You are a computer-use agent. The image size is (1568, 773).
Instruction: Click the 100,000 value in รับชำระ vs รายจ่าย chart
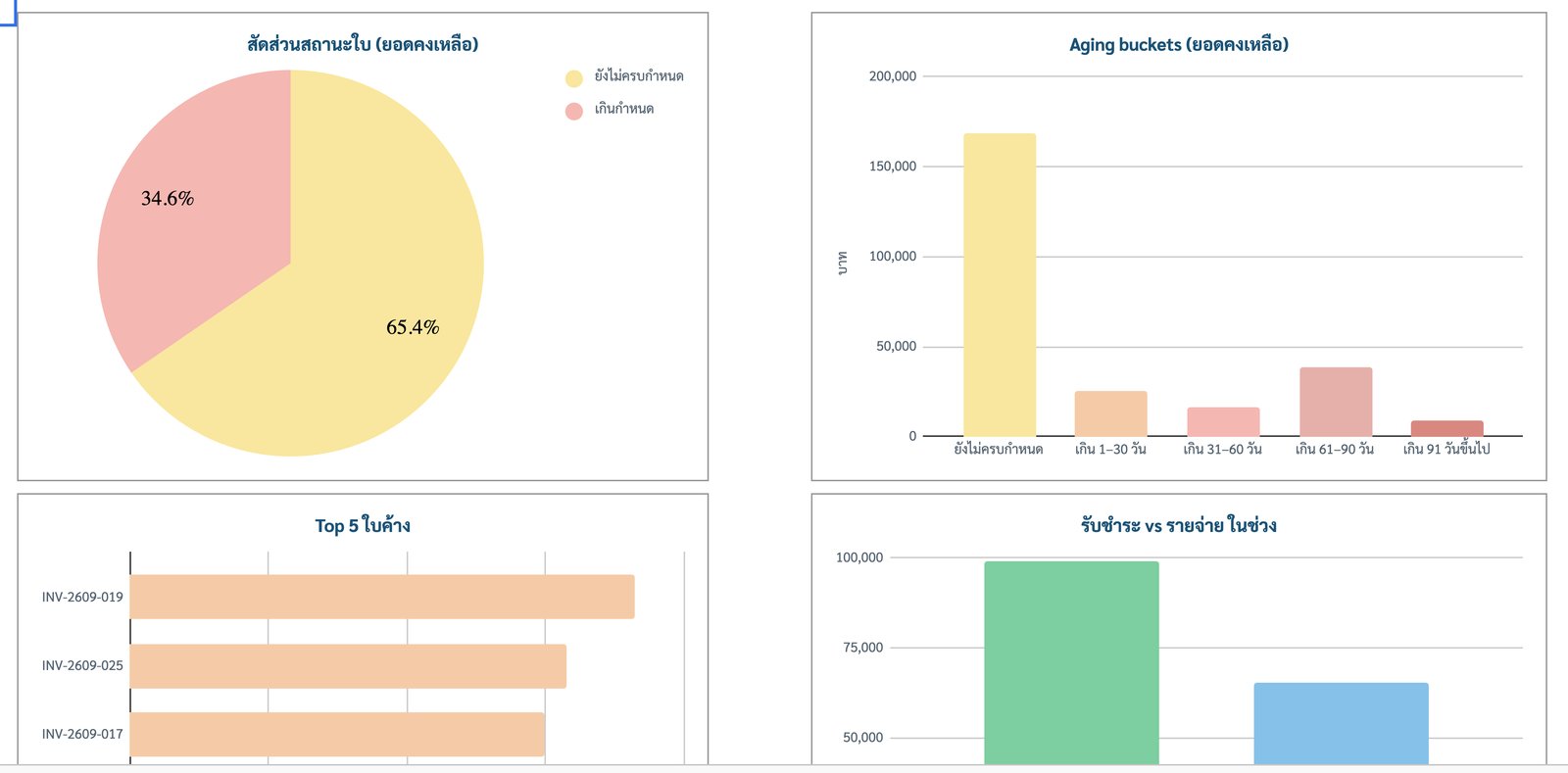pyautogui.click(x=859, y=557)
